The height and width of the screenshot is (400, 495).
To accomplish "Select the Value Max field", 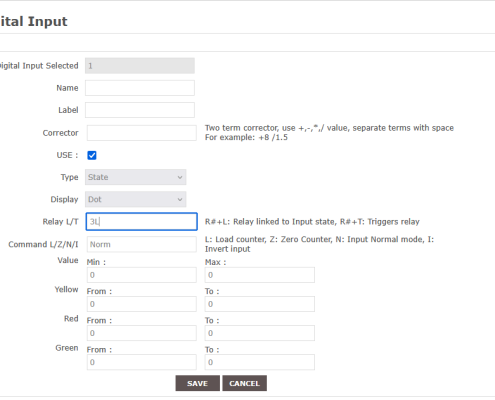I will click(x=260, y=275).
